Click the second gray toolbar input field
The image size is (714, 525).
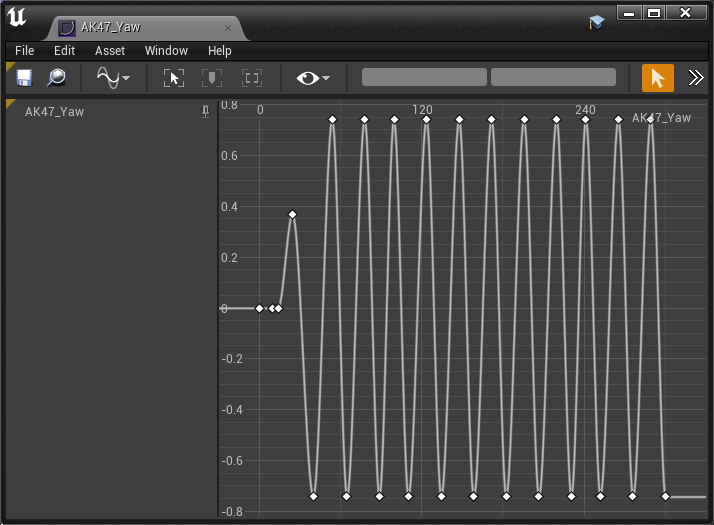[x=553, y=77]
